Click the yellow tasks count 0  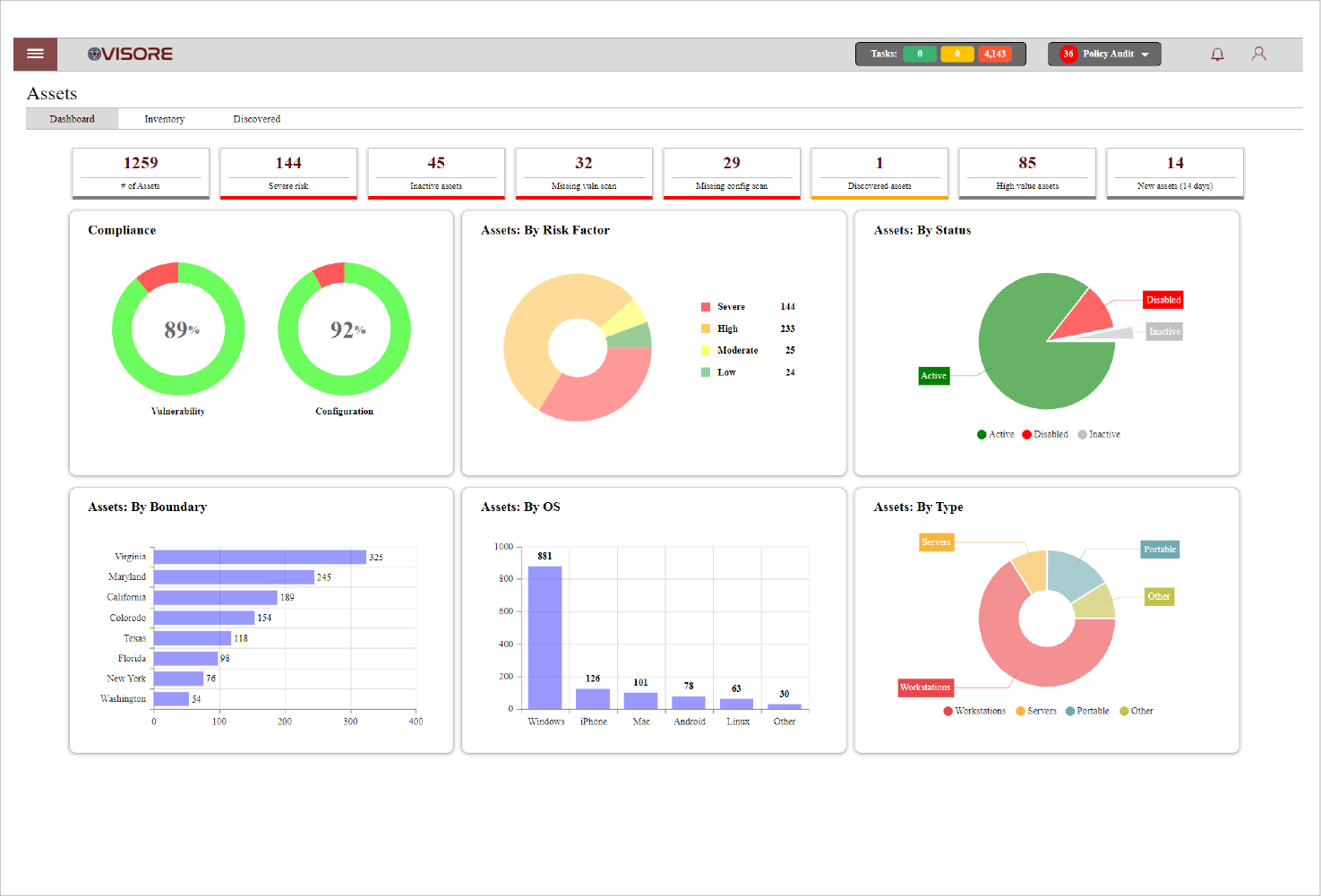[x=956, y=54]
